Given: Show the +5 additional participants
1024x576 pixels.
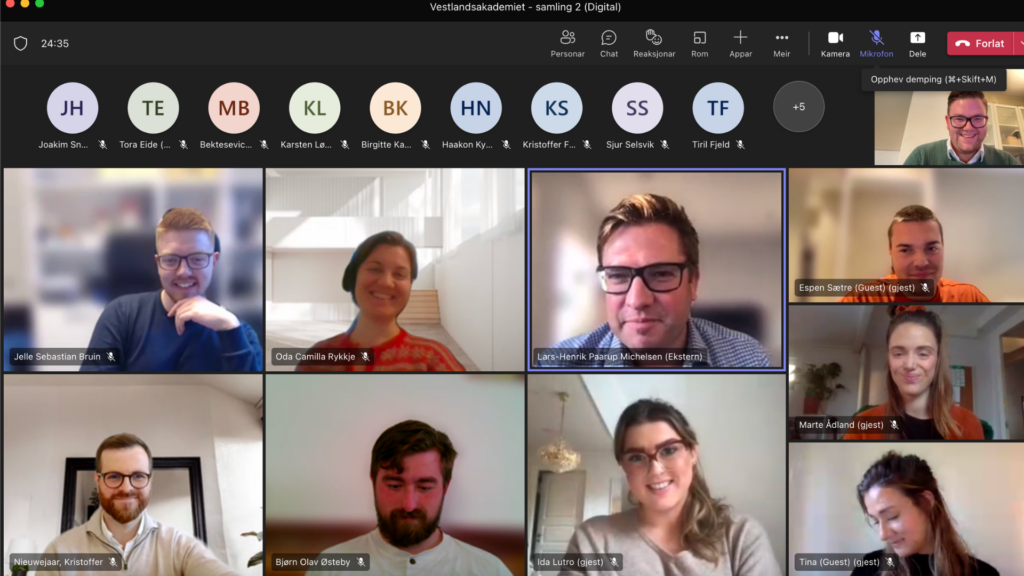Looking at the screenshot, I should [799, 107].
